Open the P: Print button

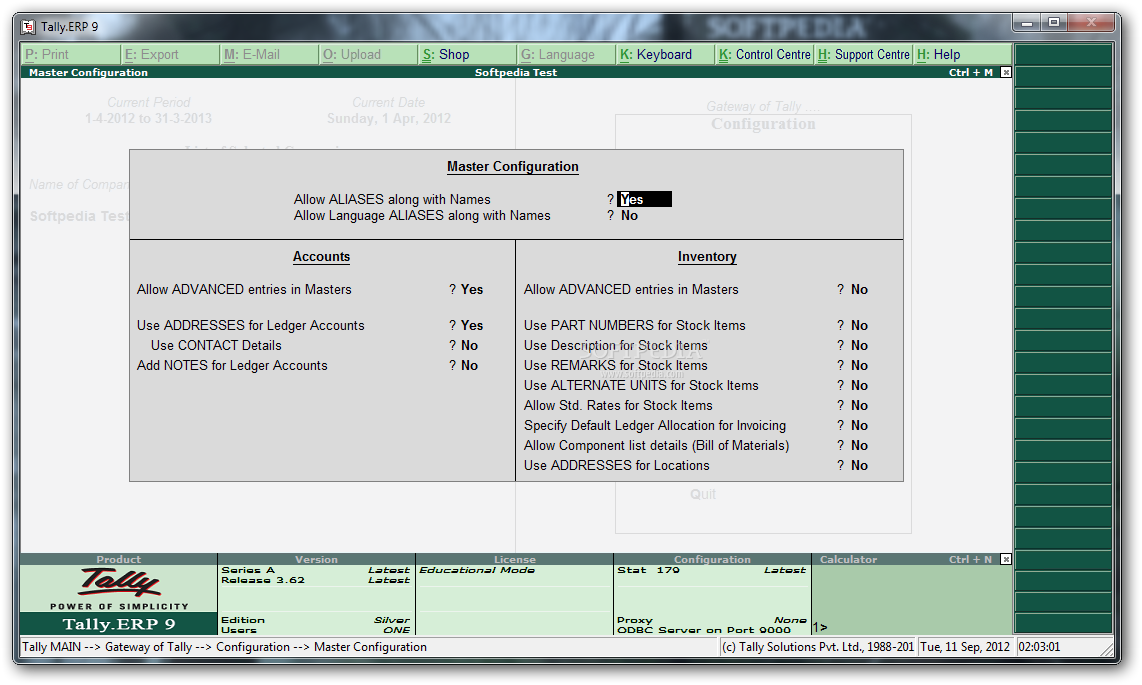[x=71, y=55]
